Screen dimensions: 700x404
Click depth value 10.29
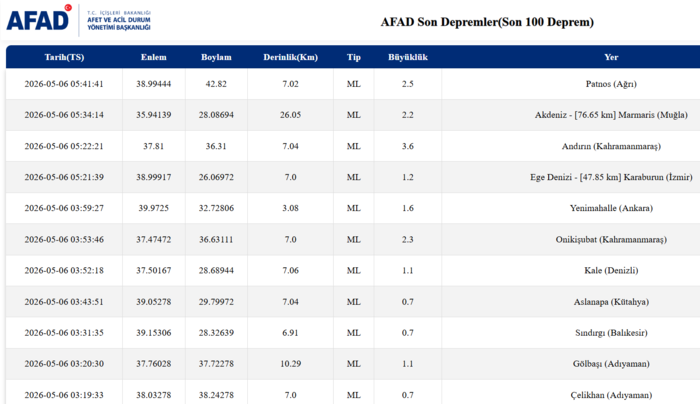point(290,364)
